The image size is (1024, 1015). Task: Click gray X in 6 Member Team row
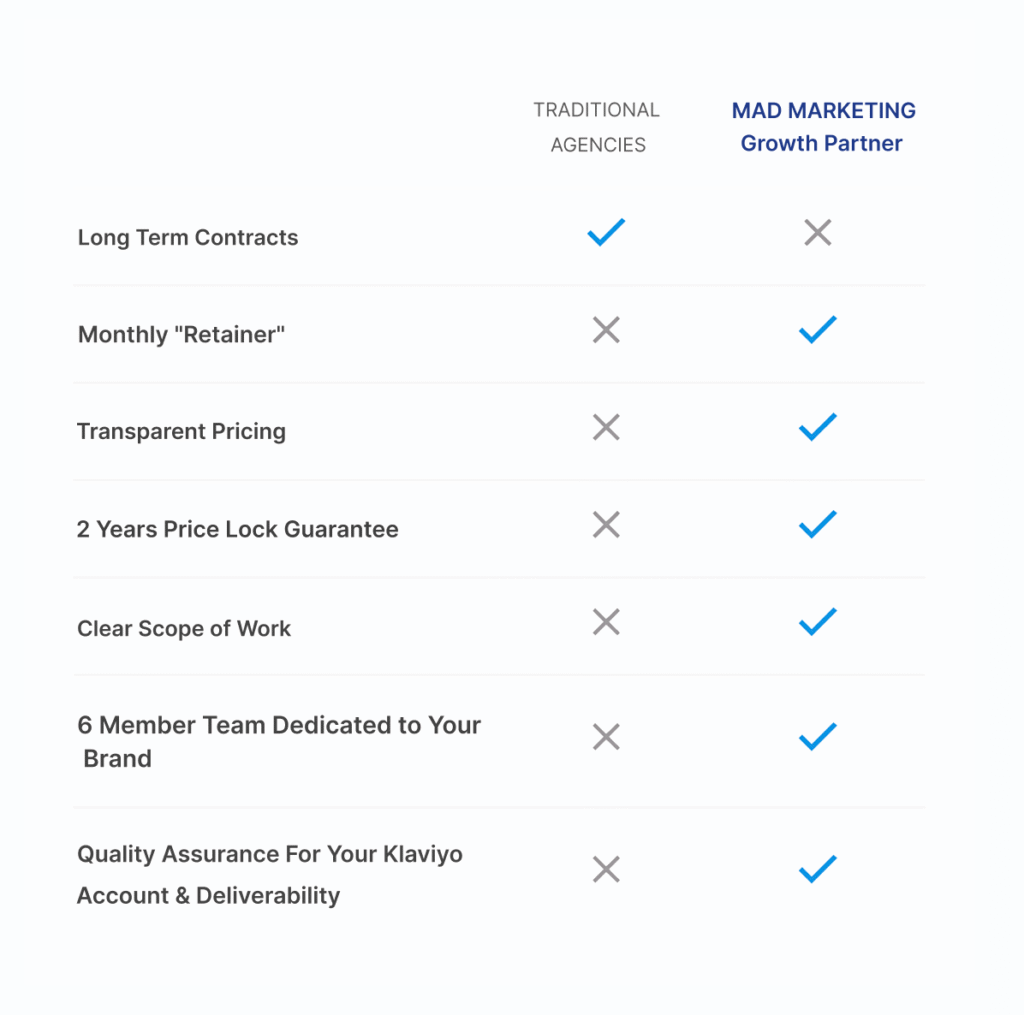[x=606, y=737]
